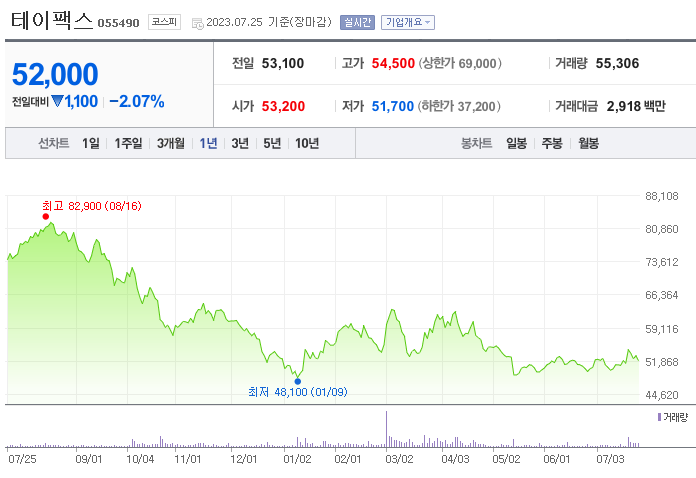Select the 5년 line chart tab
Viewport: 696px width, 478px height.
(x=272, y=143)
